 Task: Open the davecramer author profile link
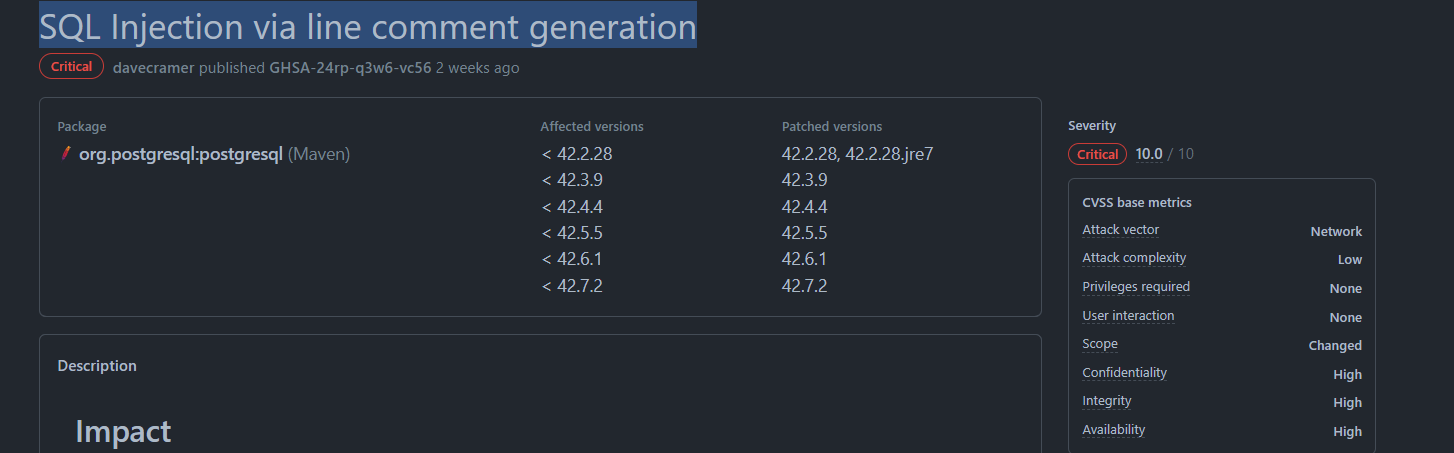[154, 68]
